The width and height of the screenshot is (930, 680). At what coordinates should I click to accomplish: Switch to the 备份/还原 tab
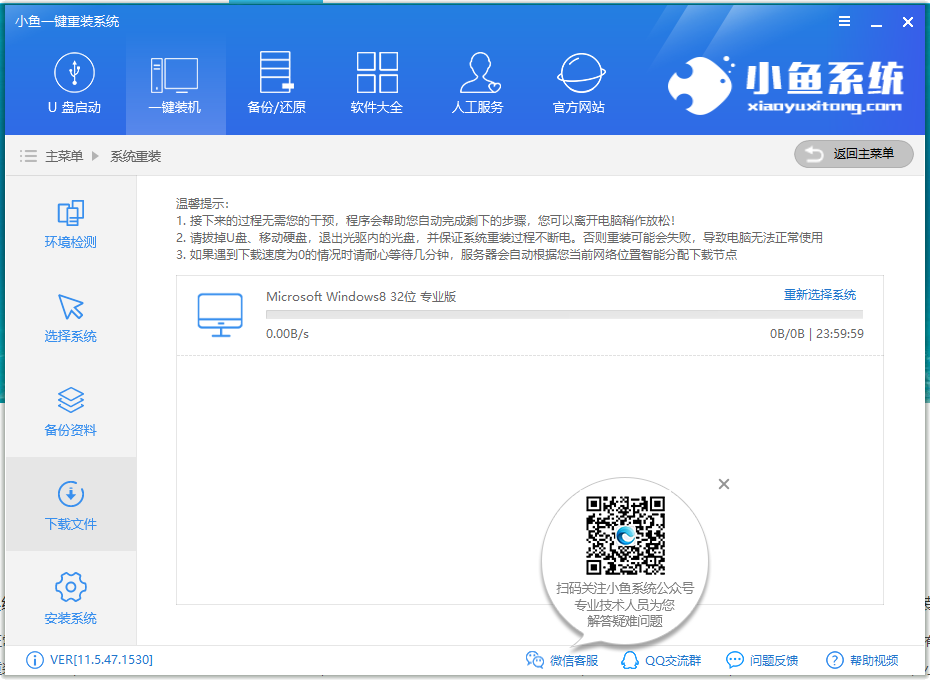(x=276, y=84)
